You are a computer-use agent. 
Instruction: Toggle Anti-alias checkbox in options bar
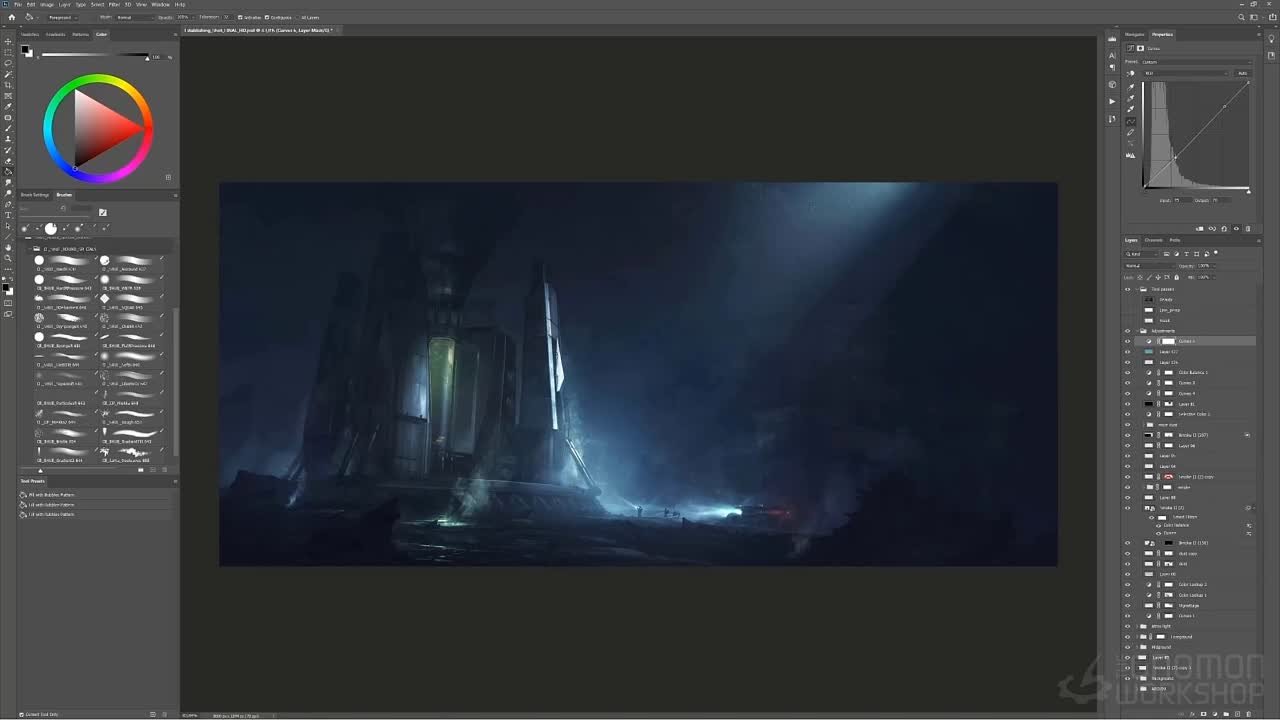coord(240,17)
